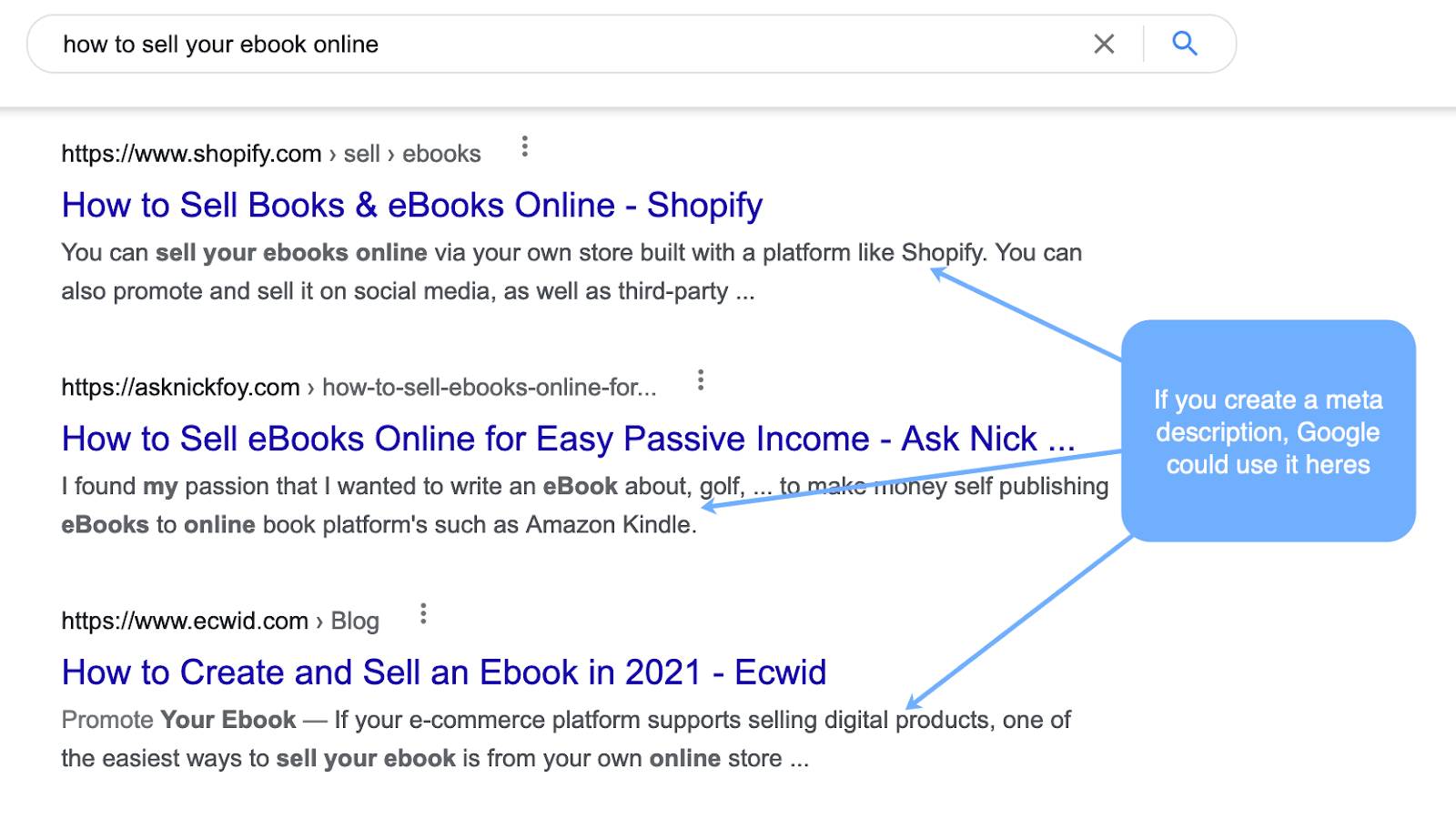Click the "how-to-sell-ebooks-online-for..." breadcrumb path
Viewport: 1456px width, 819px height.
point(491,386)
